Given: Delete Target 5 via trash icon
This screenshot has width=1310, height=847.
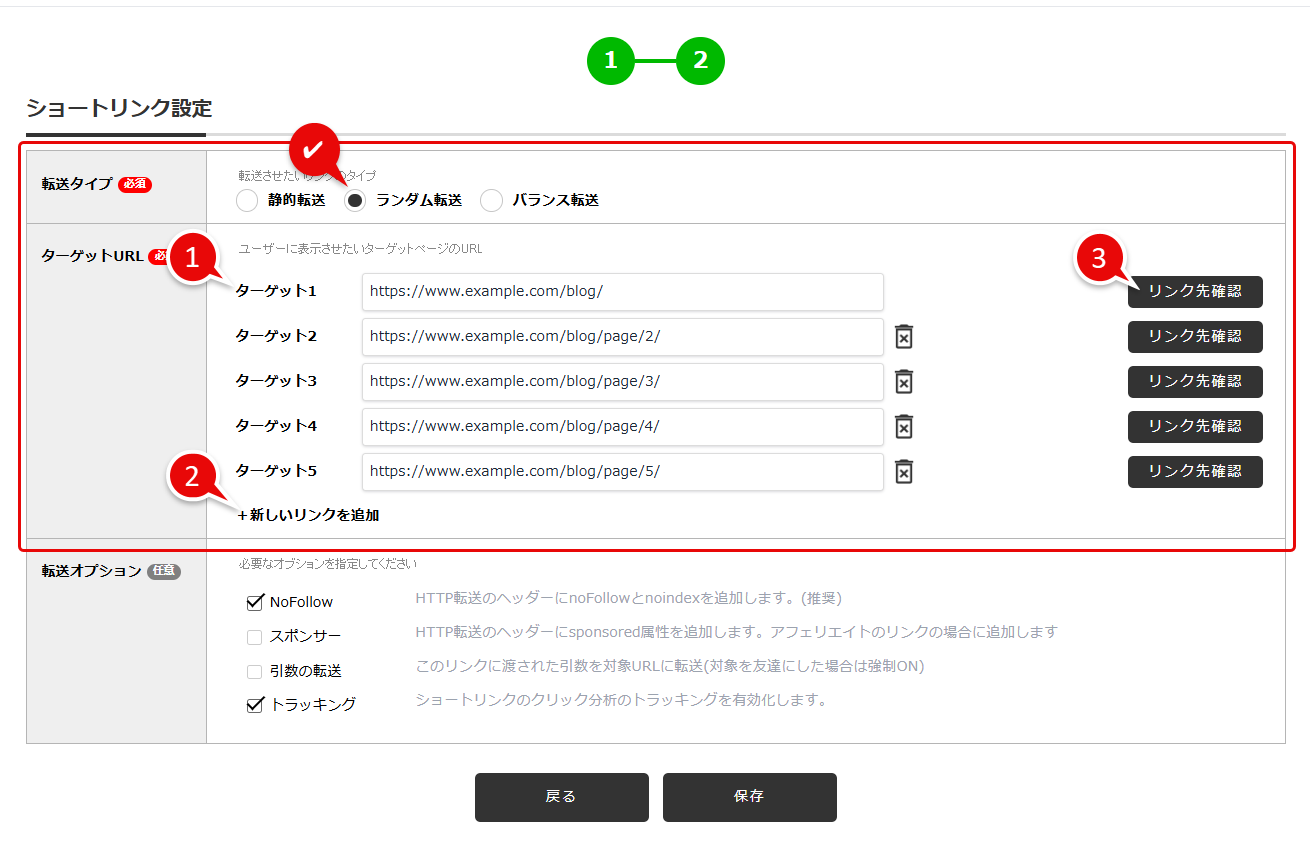Looking at the screenshot, I should coord(903,472).
